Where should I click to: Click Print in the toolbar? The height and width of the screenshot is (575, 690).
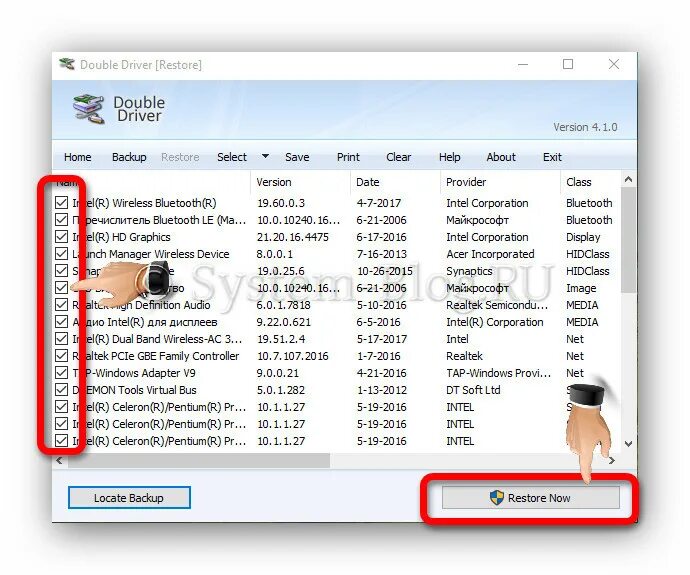point(348,157)
